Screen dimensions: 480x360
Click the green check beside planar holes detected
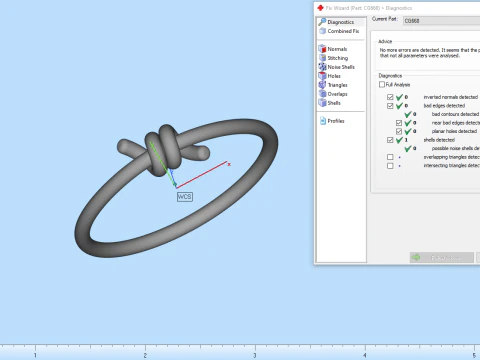click(408, 131)
